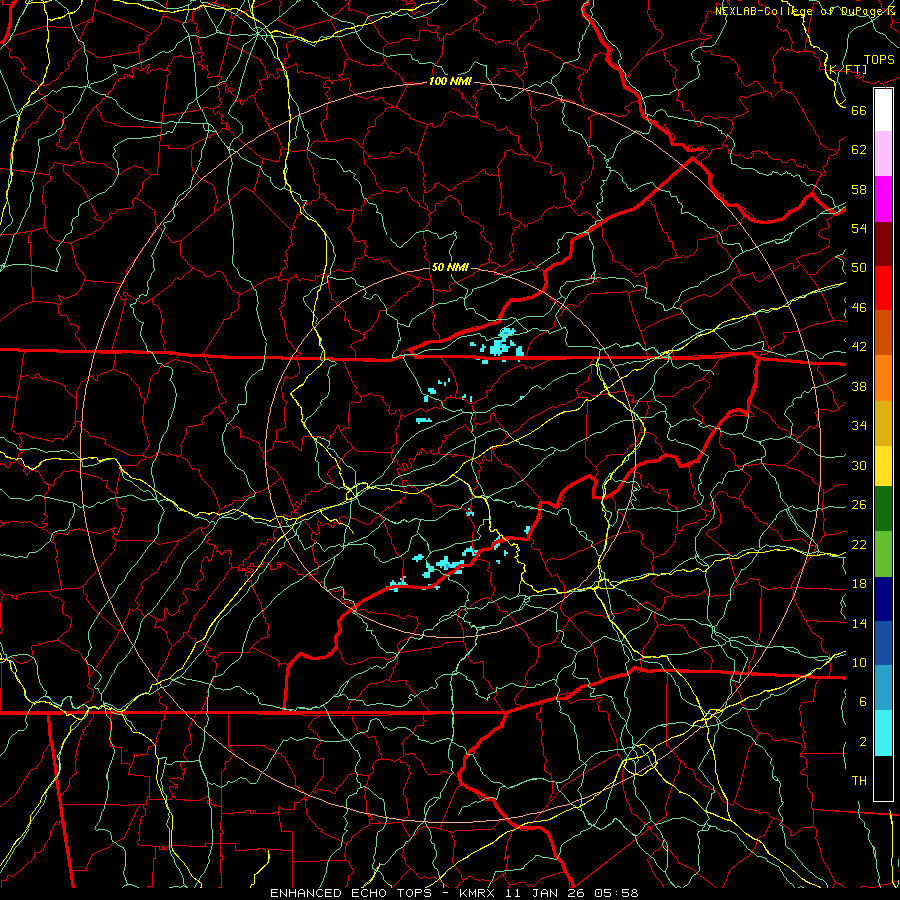Click the 26 value on the scale
Viewport: 900px width, 900px height.
[x=859, y=505]
